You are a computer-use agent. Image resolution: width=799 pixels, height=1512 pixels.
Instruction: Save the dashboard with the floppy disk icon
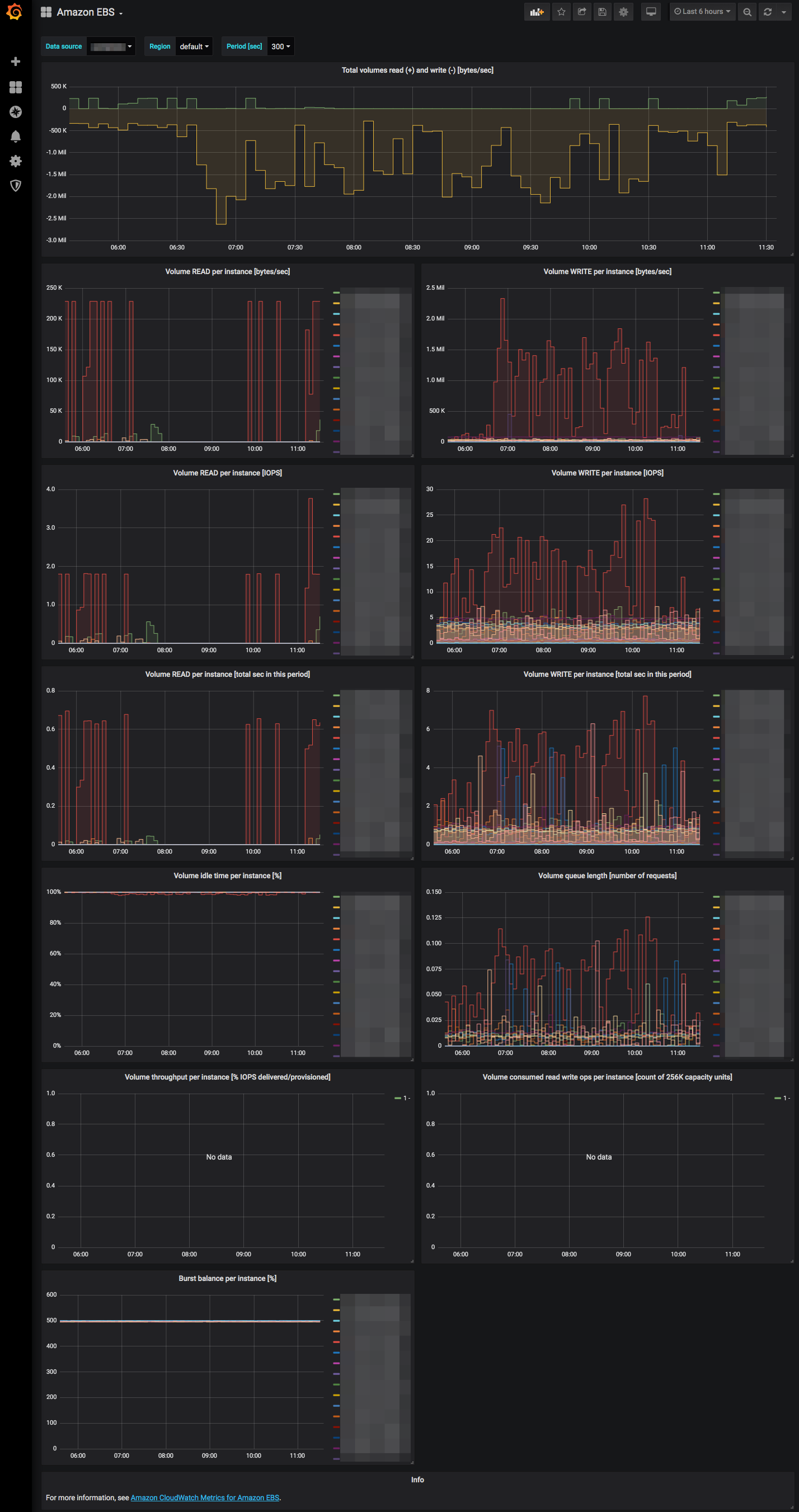pyautogui.click(x=603, y=12)
